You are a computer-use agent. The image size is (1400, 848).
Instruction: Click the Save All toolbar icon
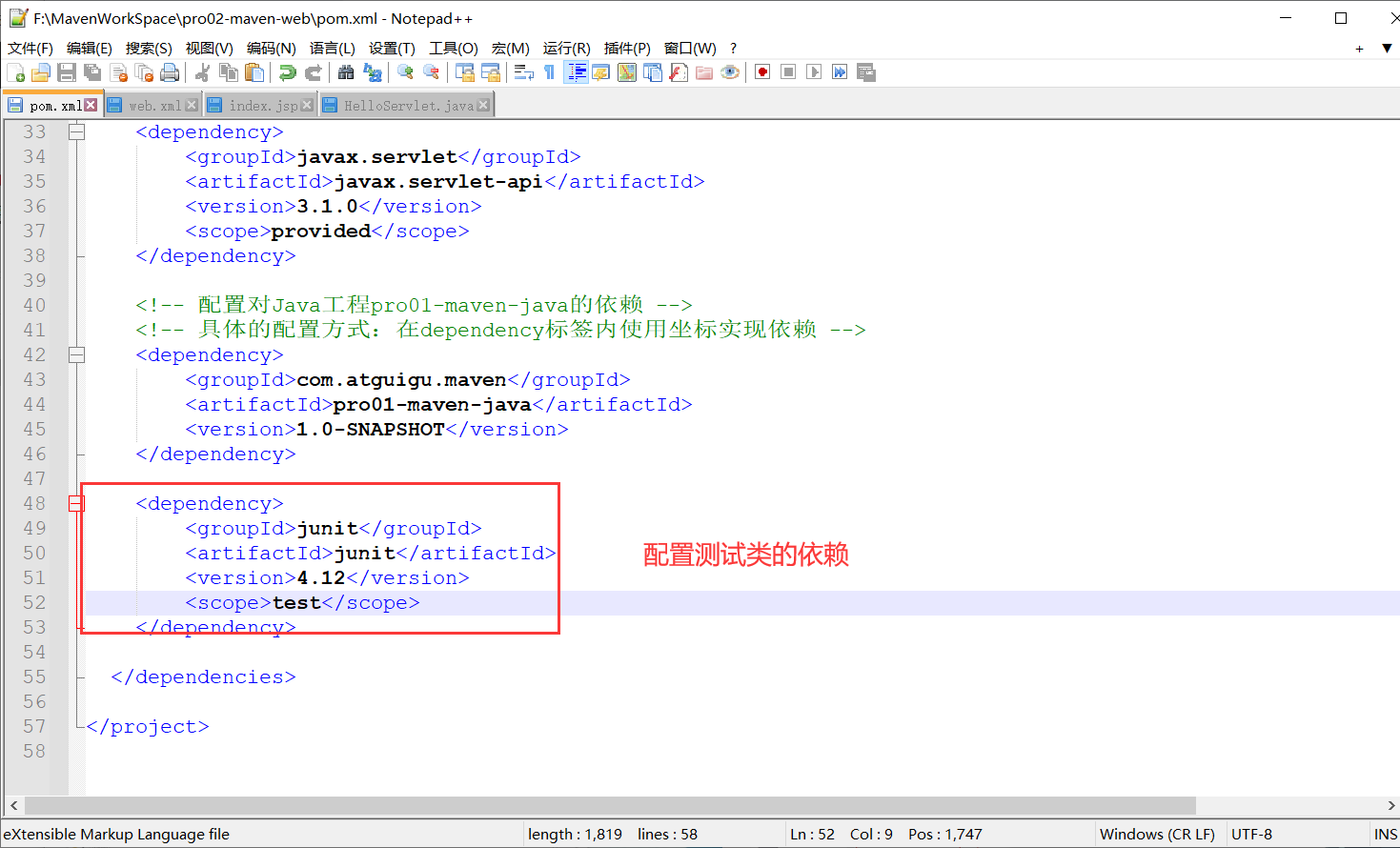click(x=92, y=72)
